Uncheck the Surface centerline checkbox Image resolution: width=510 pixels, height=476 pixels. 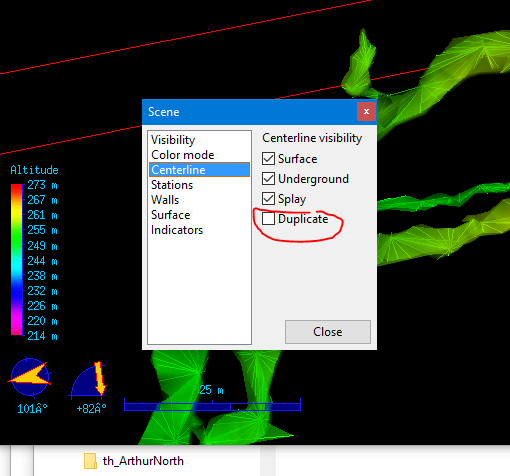(268, 159)
